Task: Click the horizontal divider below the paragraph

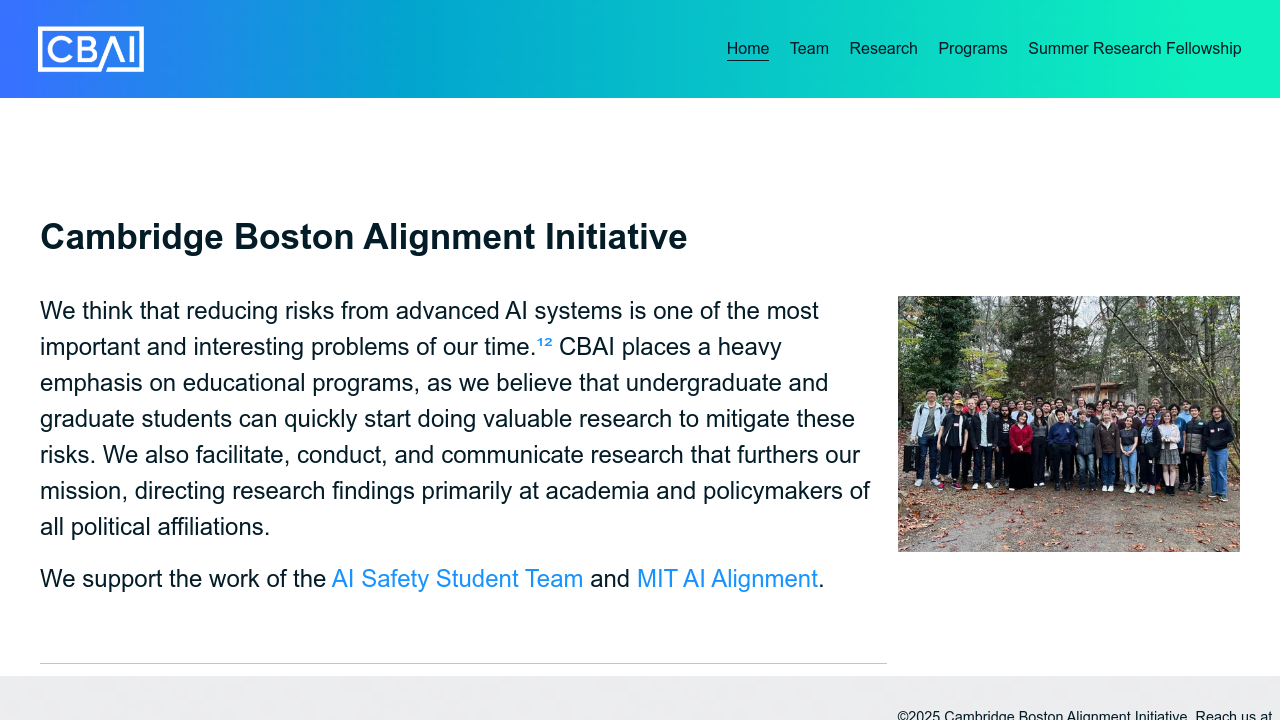Action: (463, 663)
